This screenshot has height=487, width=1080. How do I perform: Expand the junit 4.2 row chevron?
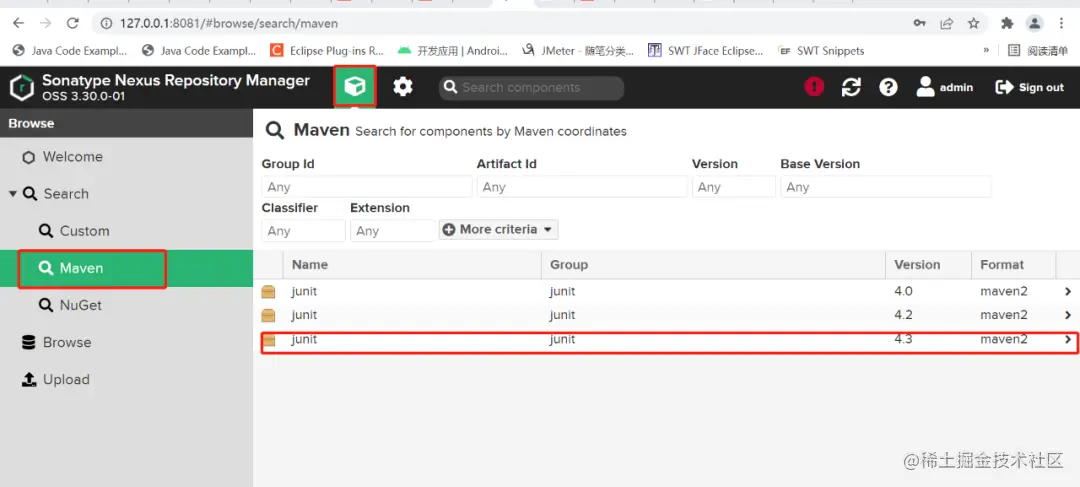[1068, 315]
